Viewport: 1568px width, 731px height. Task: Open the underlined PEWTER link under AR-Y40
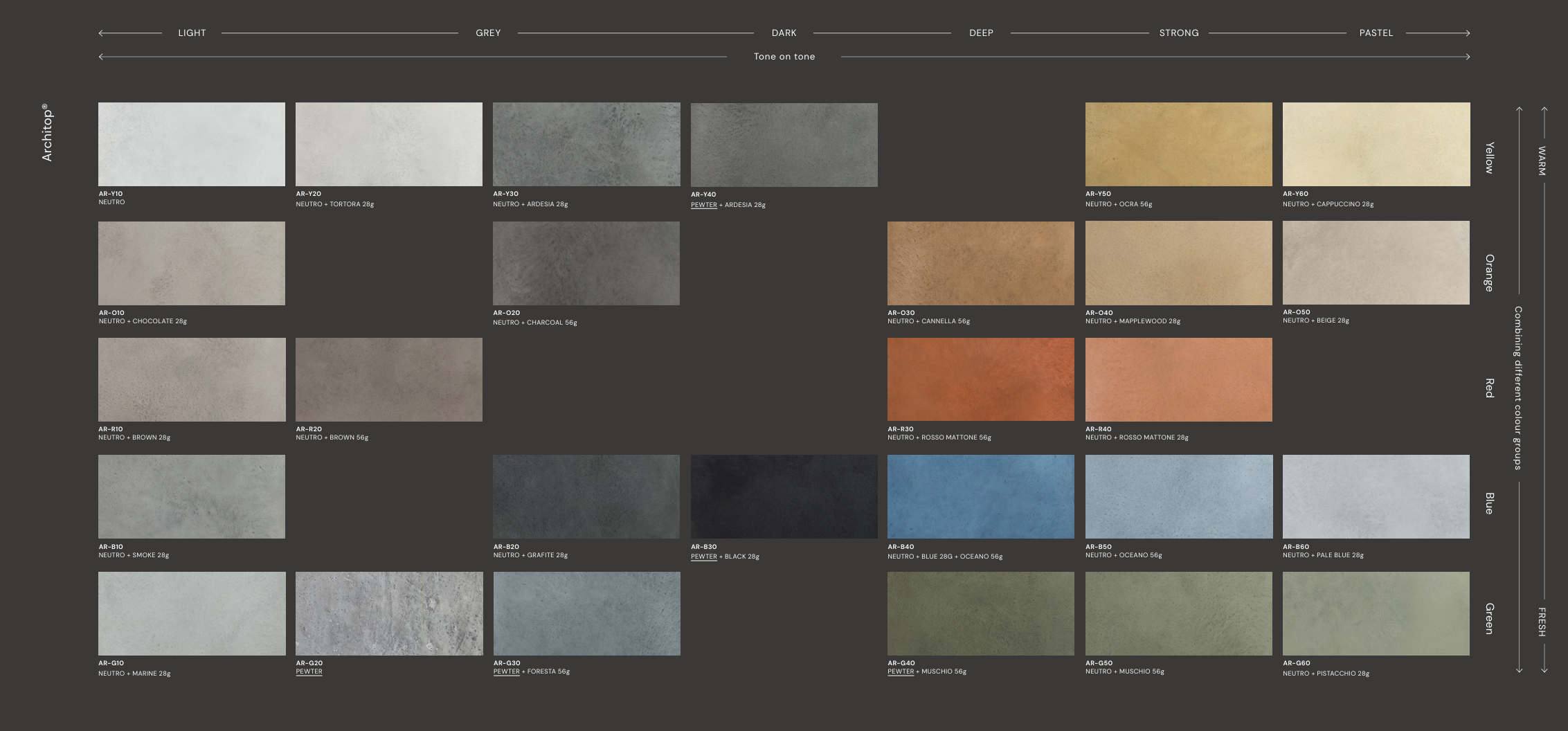click(x=704, y=205)
